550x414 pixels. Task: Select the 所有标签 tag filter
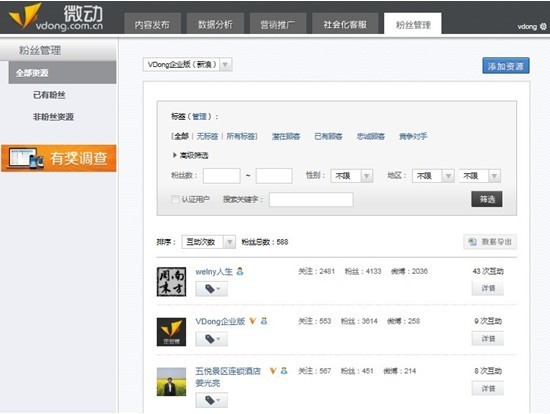point(241,136)
